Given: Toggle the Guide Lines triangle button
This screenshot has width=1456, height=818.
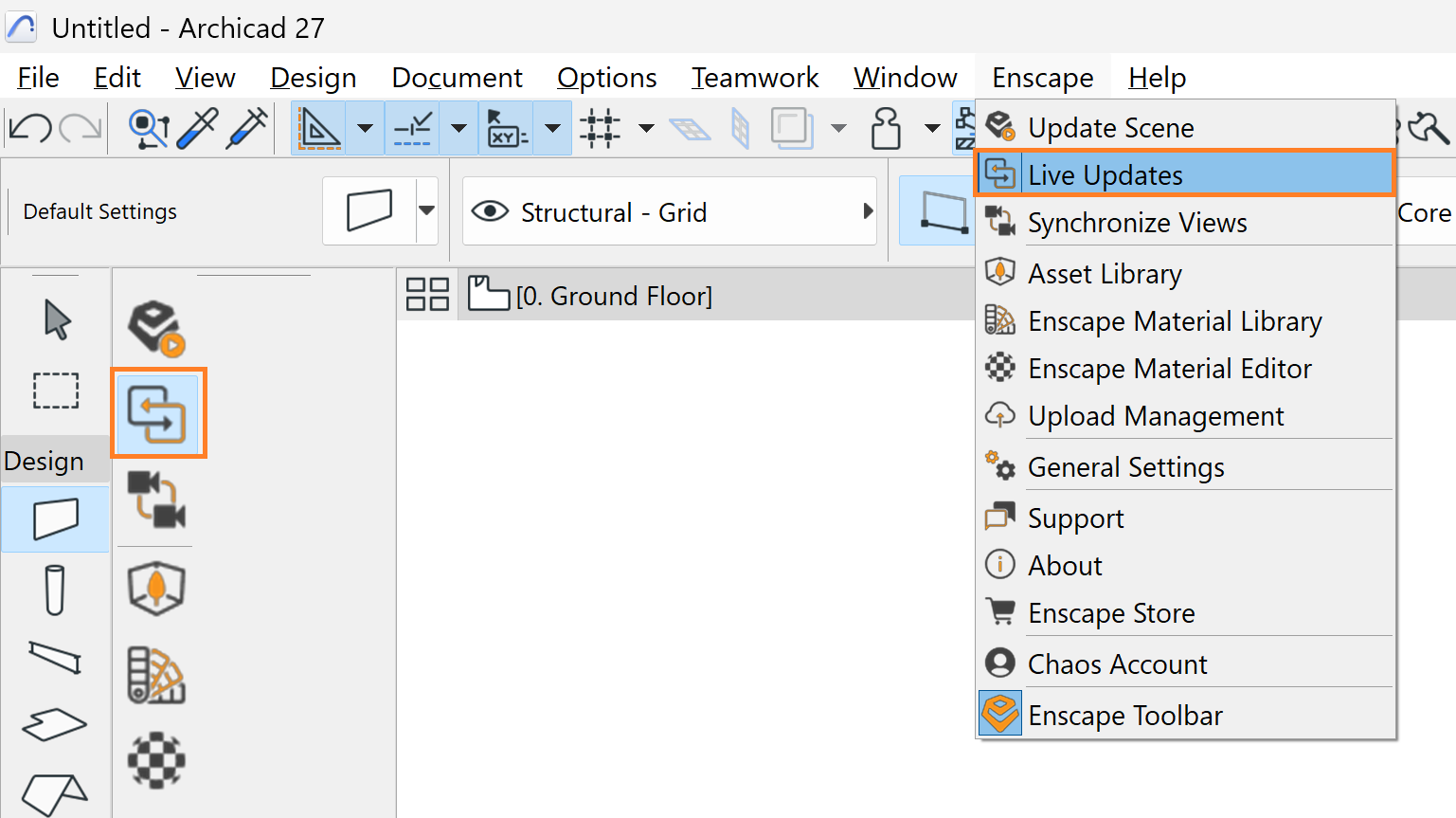Looking at the screenshot, I should (319, 128).
